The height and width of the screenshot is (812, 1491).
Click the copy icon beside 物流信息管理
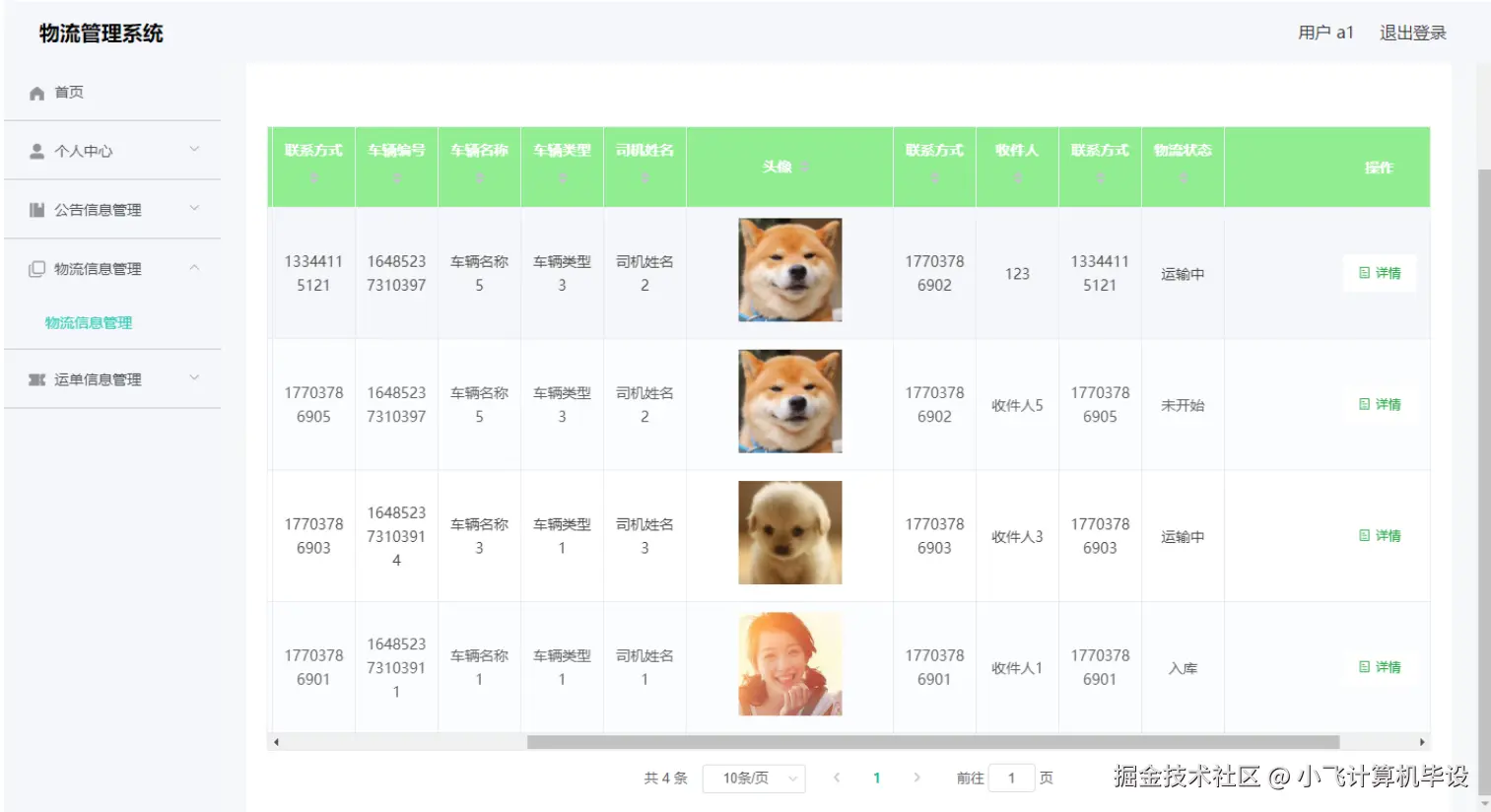click(37, 269)
